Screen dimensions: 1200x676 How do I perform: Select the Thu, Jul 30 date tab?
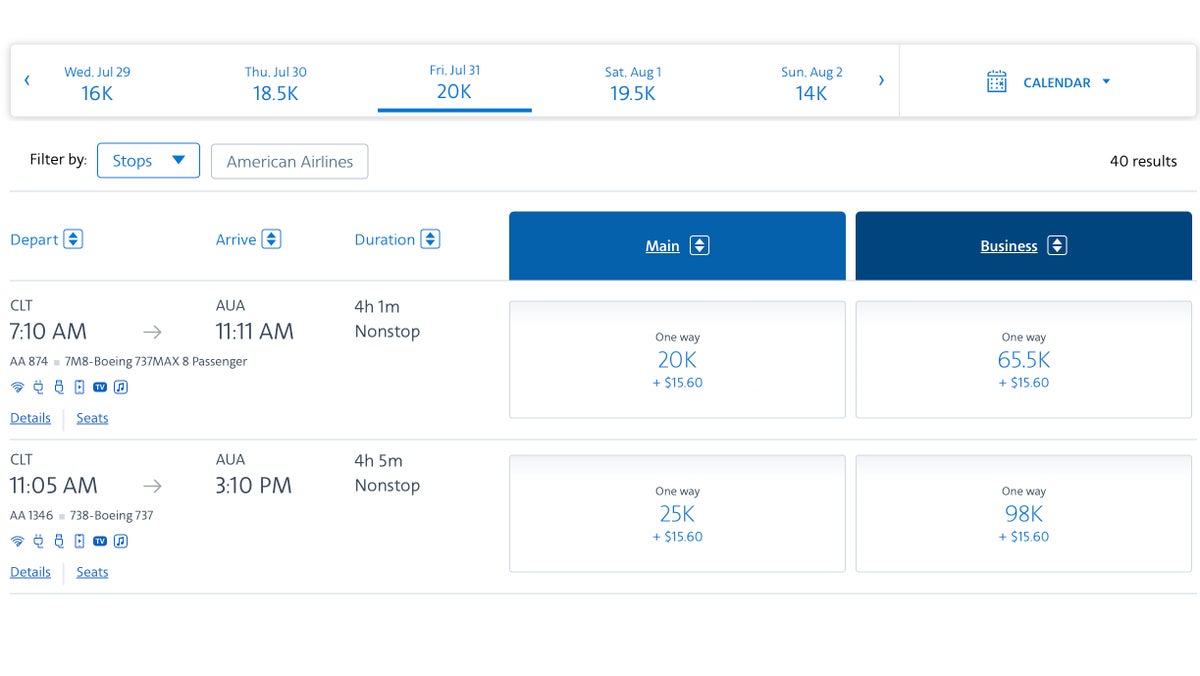point(276,82)
